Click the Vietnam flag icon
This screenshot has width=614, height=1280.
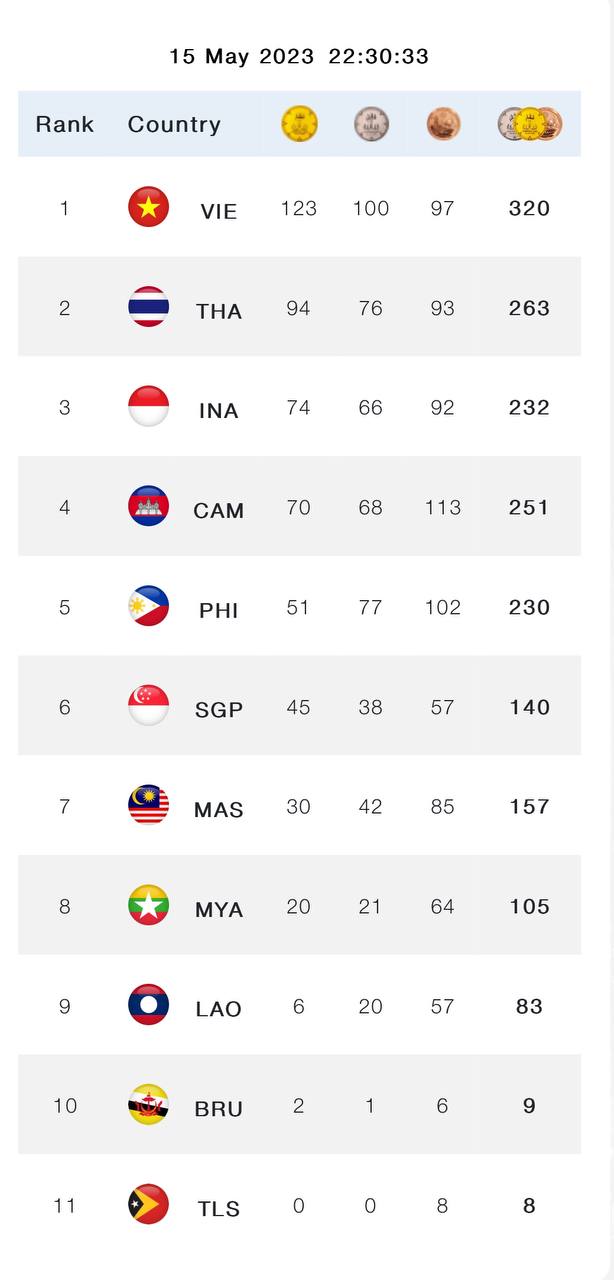[148, 208]
